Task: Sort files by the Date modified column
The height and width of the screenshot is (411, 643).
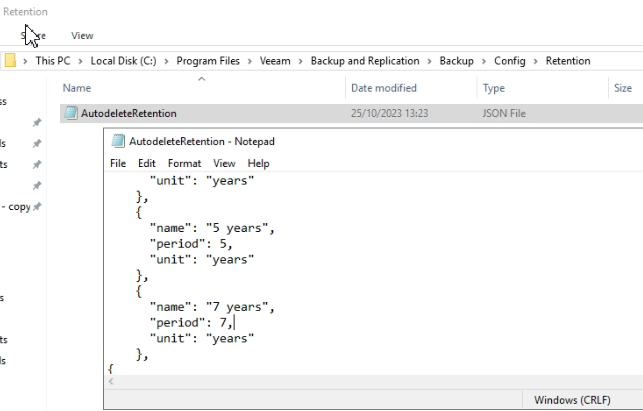Action: [x=384, y=88]
